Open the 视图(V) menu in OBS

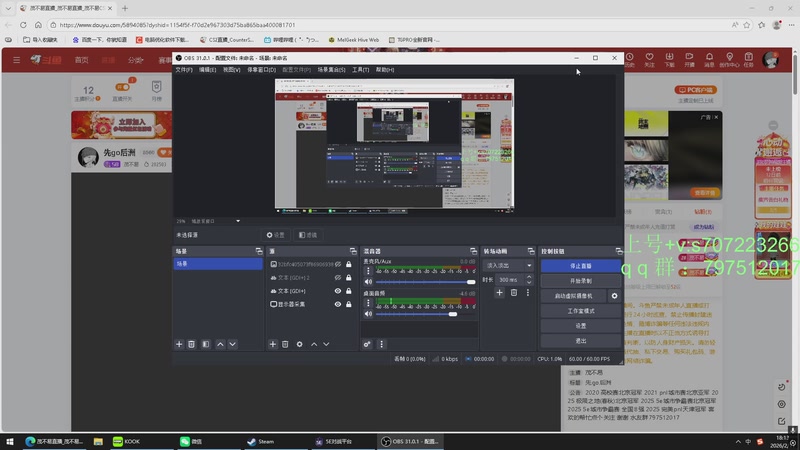231,70
